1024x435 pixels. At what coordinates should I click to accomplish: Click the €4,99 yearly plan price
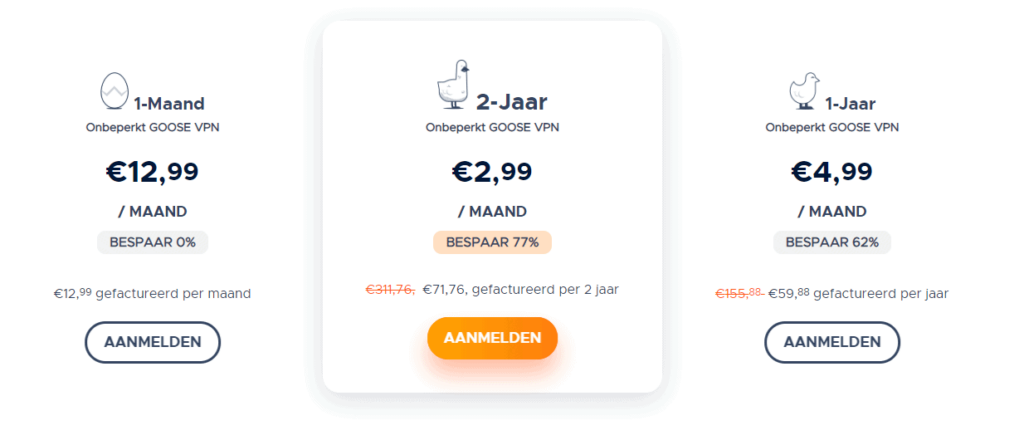(x=832, y=172)
